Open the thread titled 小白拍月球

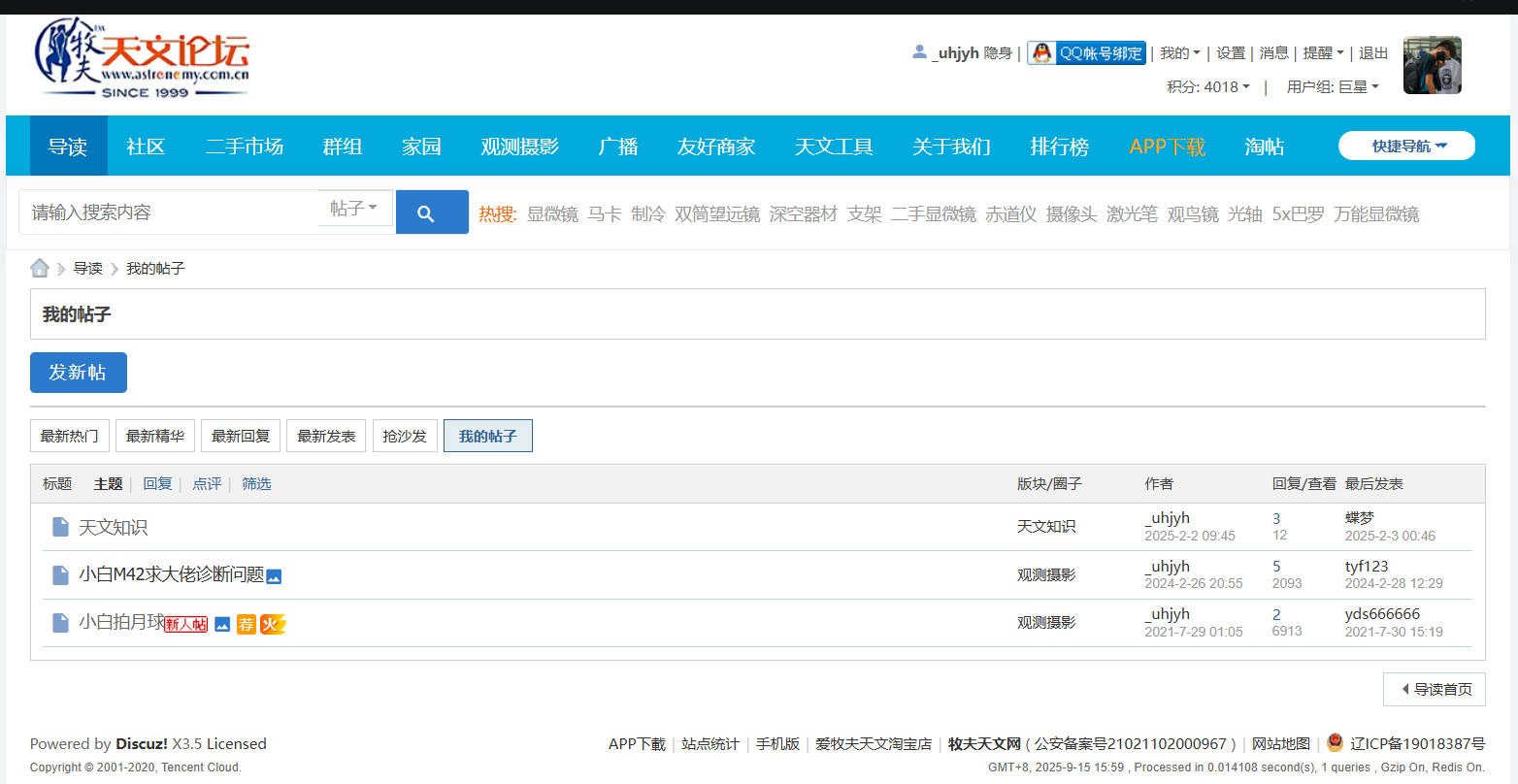(121, 622)
